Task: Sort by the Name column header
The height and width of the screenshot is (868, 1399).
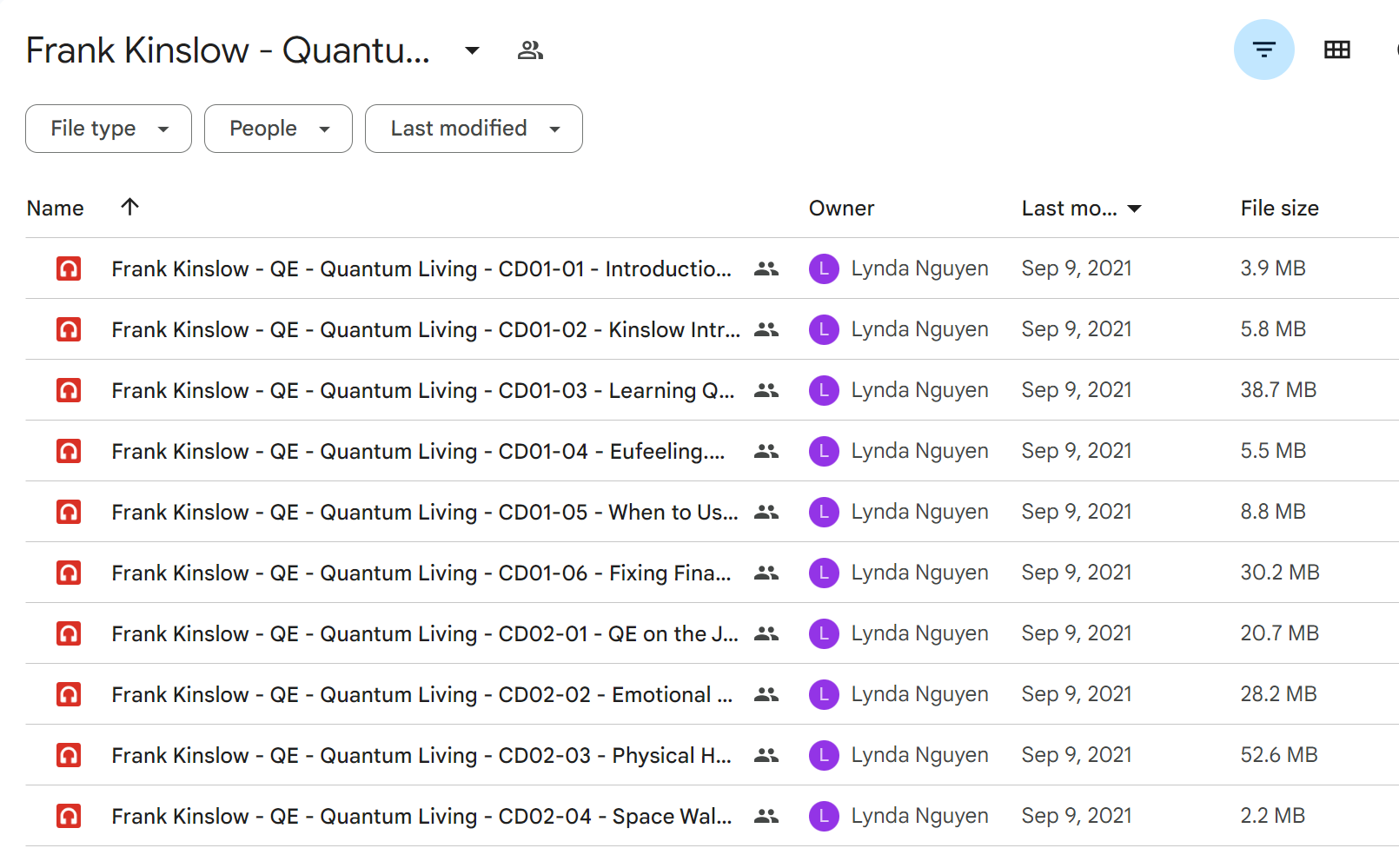Action: (x=56, y=209)
